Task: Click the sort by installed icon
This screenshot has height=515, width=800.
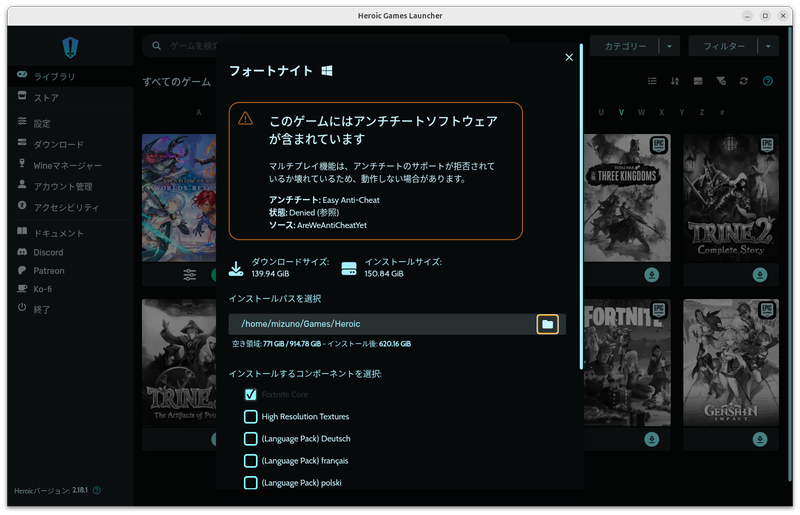Action: [698, 81]
